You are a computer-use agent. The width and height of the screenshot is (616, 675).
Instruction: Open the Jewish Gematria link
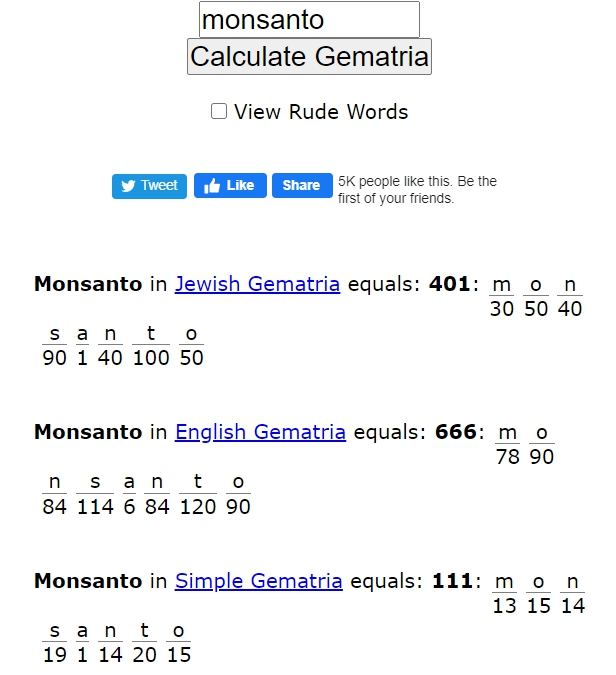[x=257, y=284]
